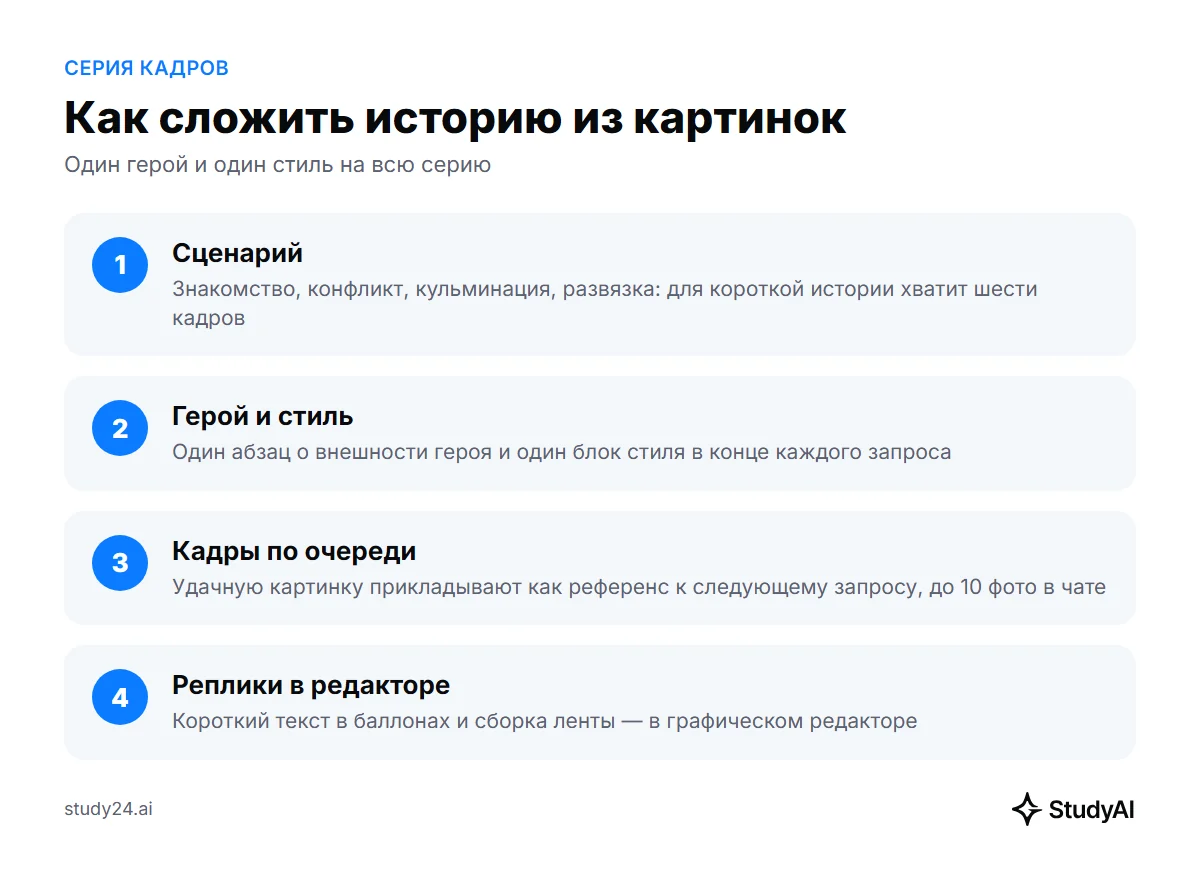Click the number 1 circle badge

120,265
